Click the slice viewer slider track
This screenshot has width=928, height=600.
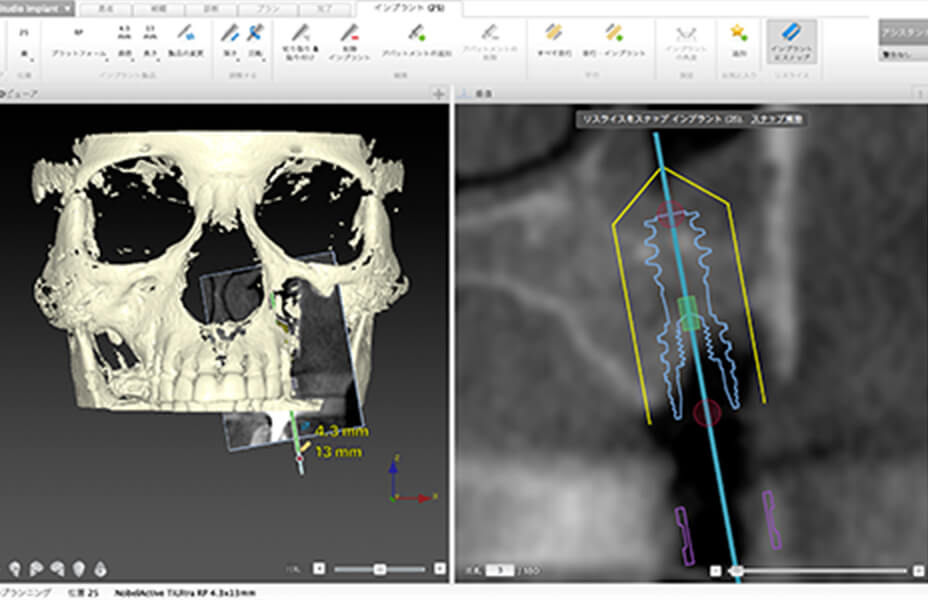point(820,571)
